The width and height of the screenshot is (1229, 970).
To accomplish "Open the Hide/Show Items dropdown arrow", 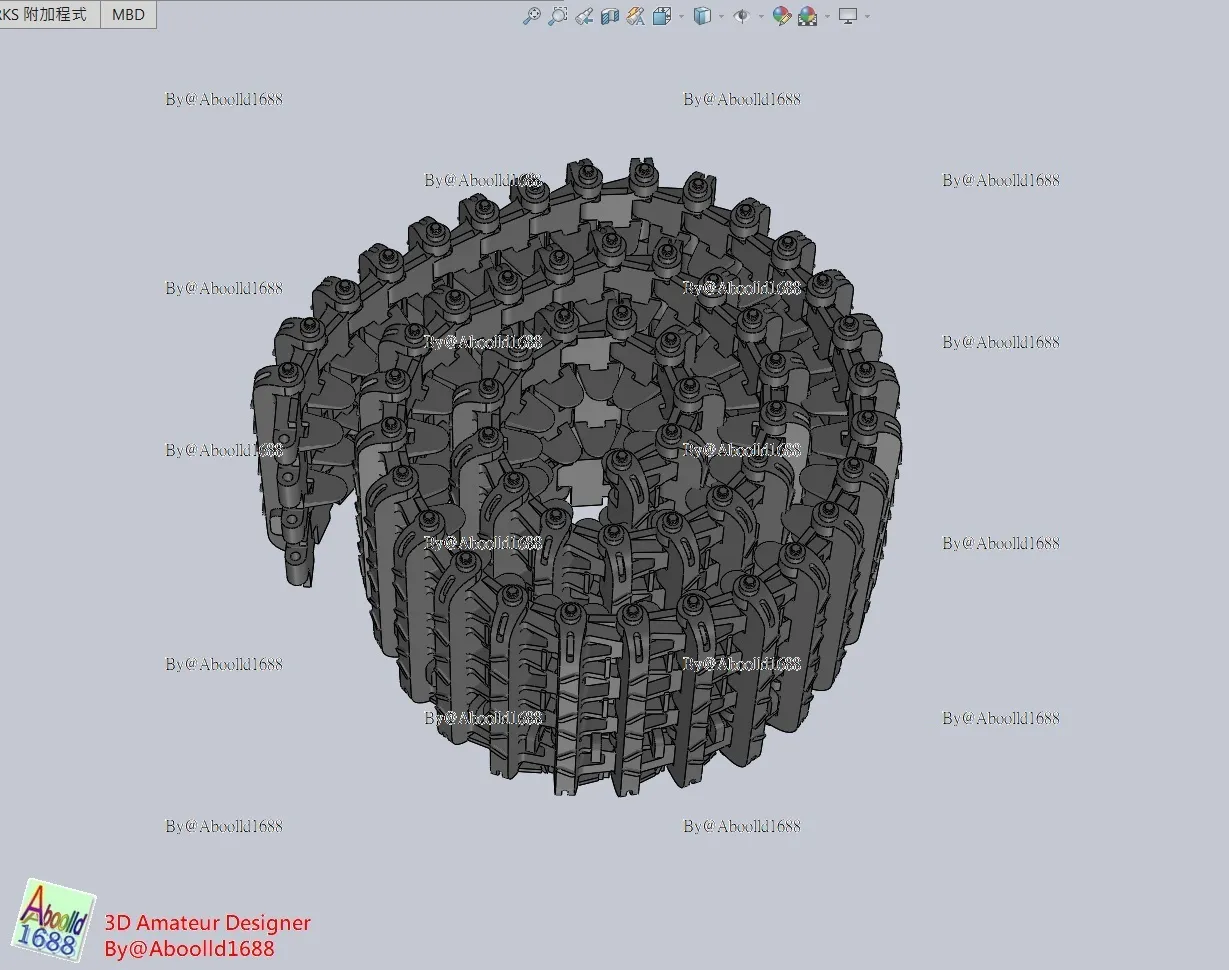I will pos(761,16).
